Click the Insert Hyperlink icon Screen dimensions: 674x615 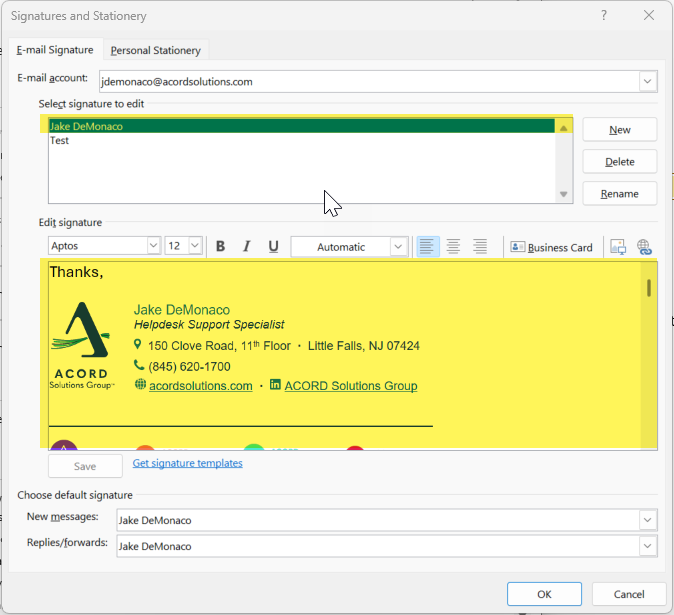[x=643, y=247]
